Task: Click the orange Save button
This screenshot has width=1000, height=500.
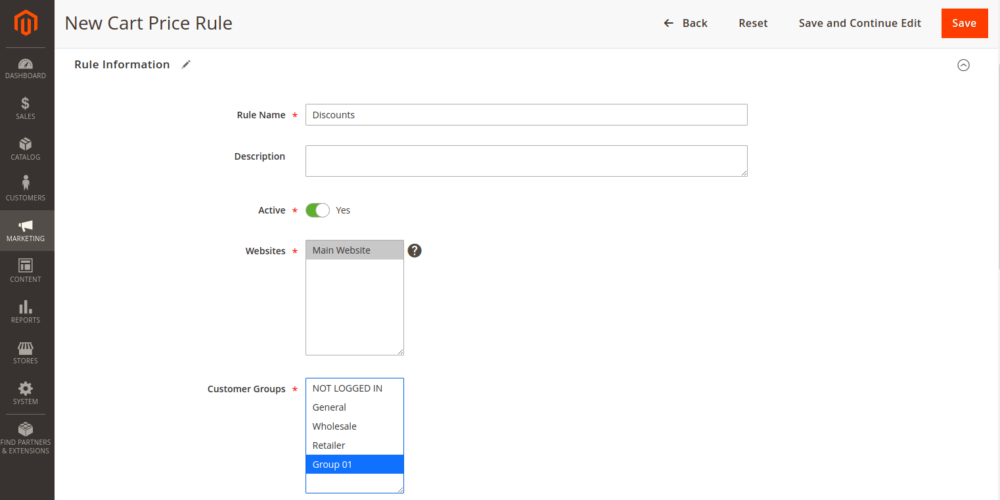Action: [964, 23]
